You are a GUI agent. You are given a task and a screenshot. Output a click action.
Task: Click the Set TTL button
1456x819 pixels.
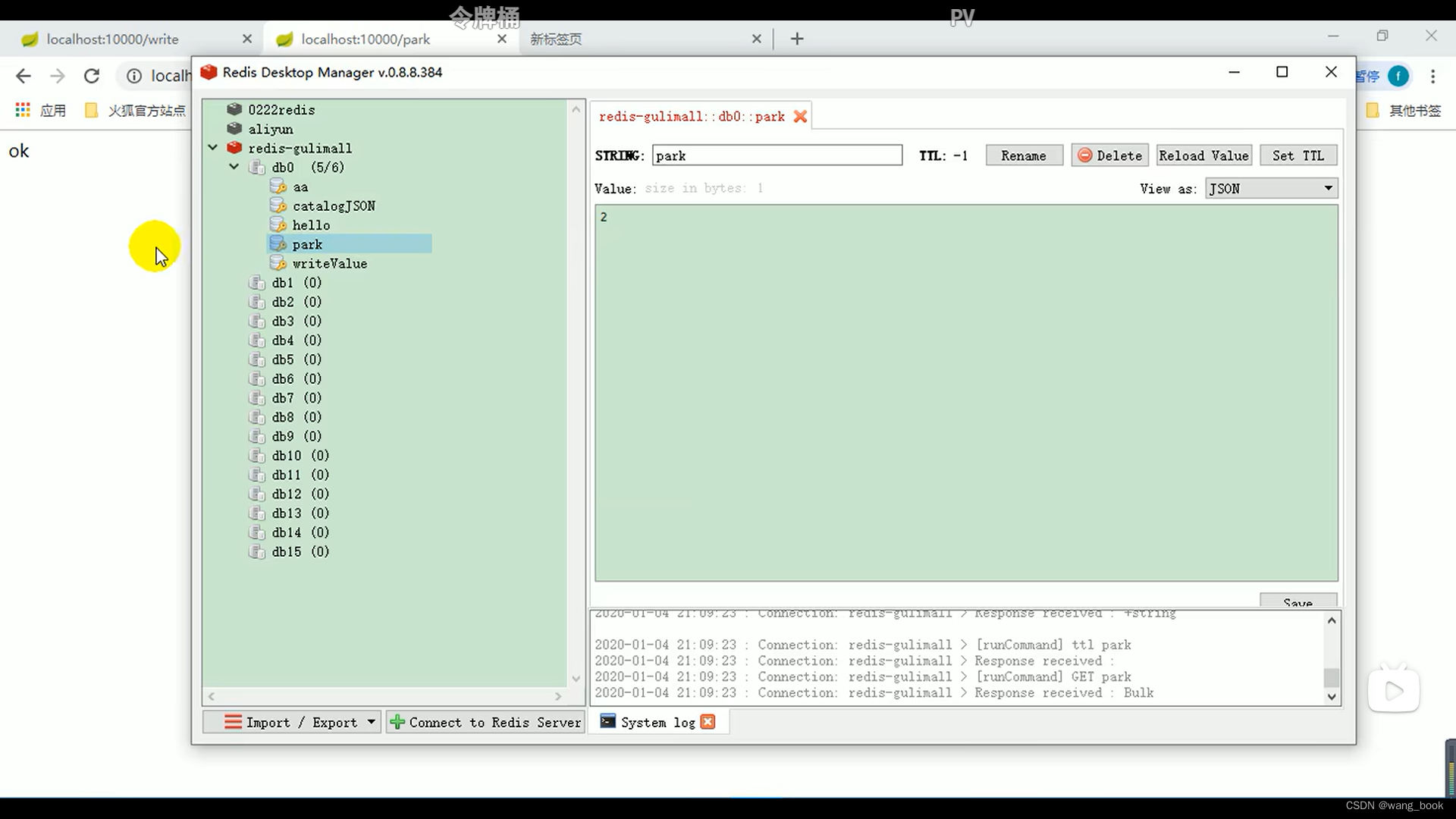(1298, 155)
